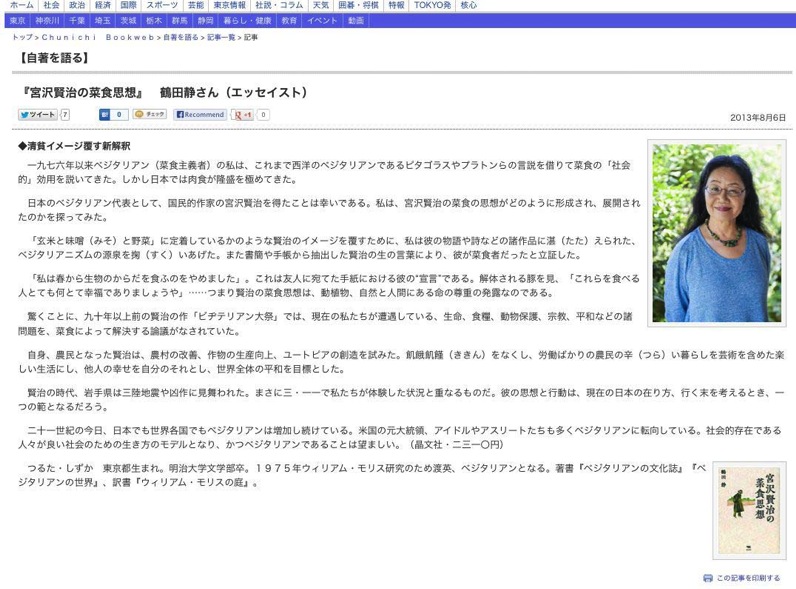796x589 pixels.
Task: Select the 動画 tab
Action: [x=356, y=21]
